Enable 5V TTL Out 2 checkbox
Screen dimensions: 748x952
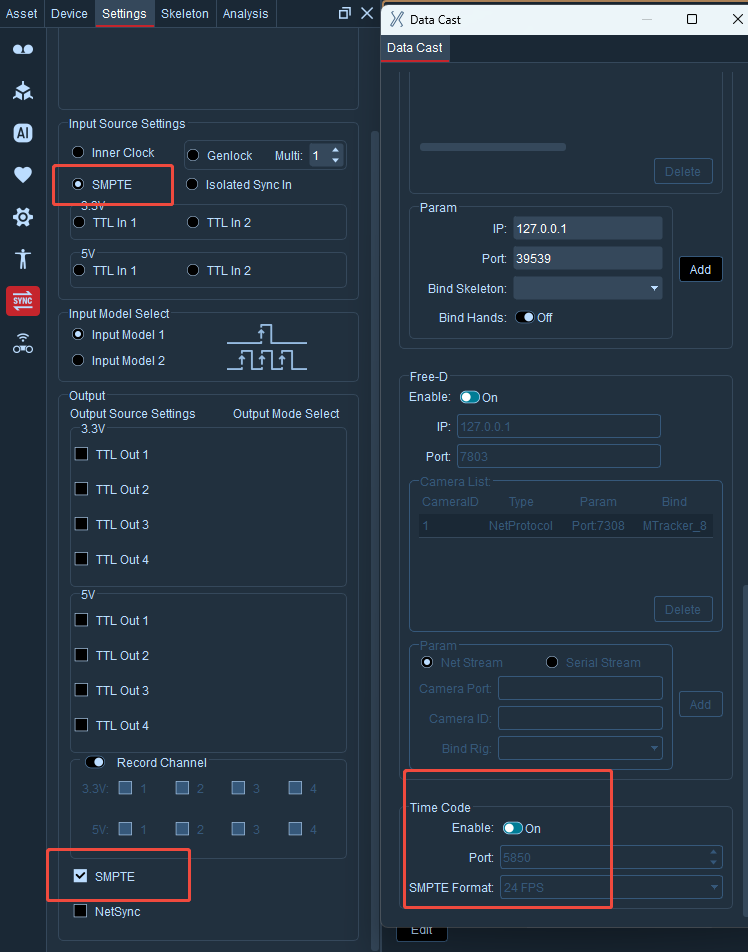tap(81, 655)
